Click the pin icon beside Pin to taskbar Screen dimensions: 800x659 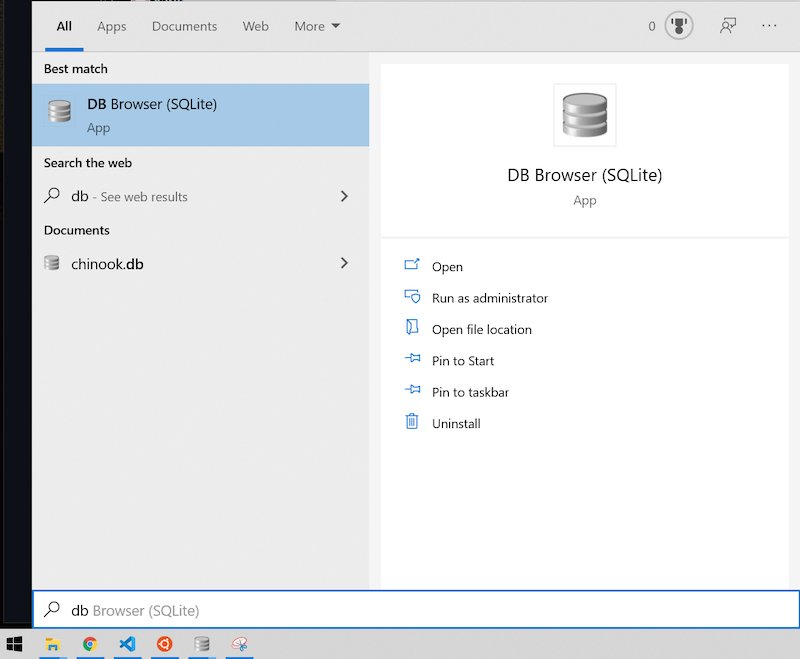[x=413, y=392]
